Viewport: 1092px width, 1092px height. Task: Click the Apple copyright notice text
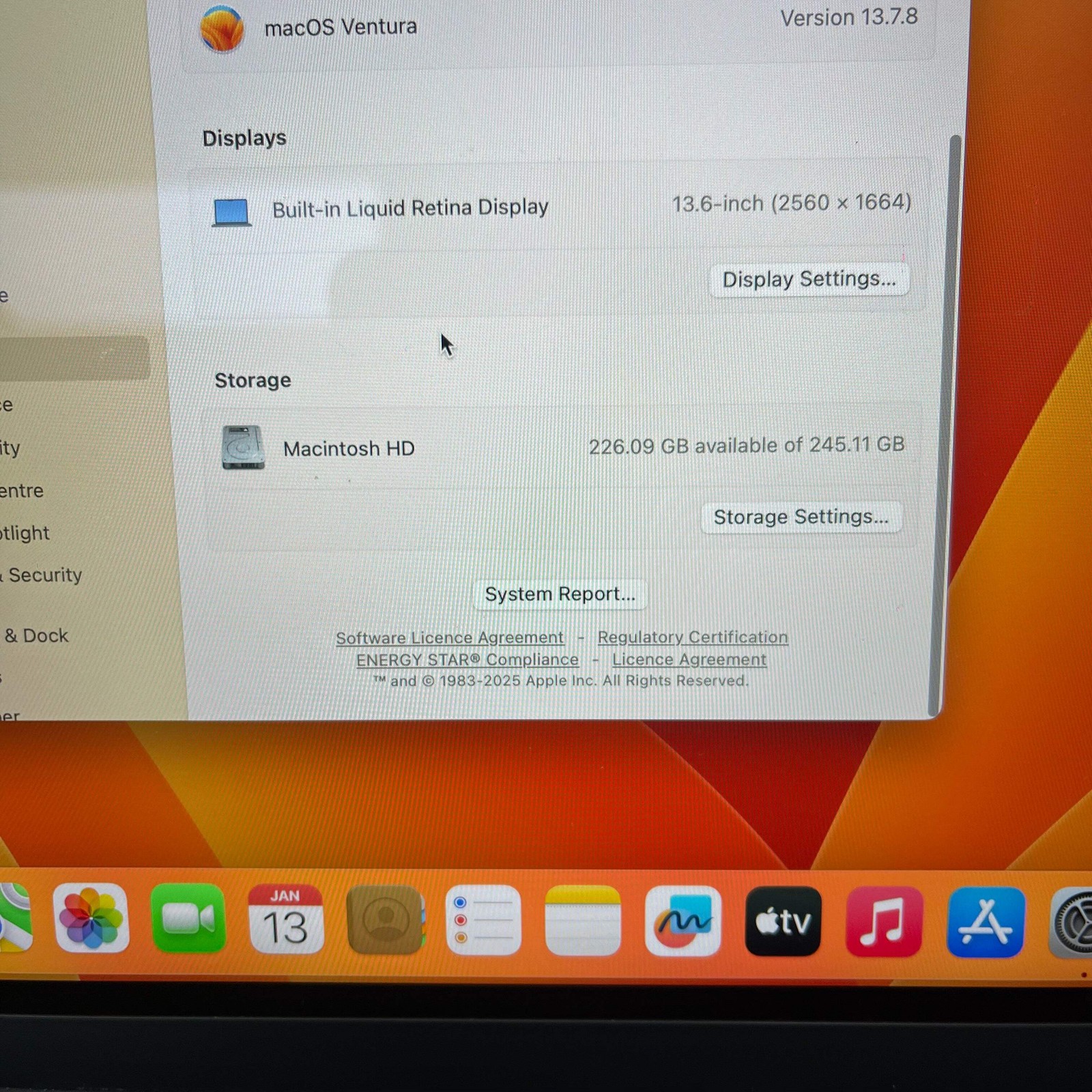pyautogui.click(x=560, y=680)
